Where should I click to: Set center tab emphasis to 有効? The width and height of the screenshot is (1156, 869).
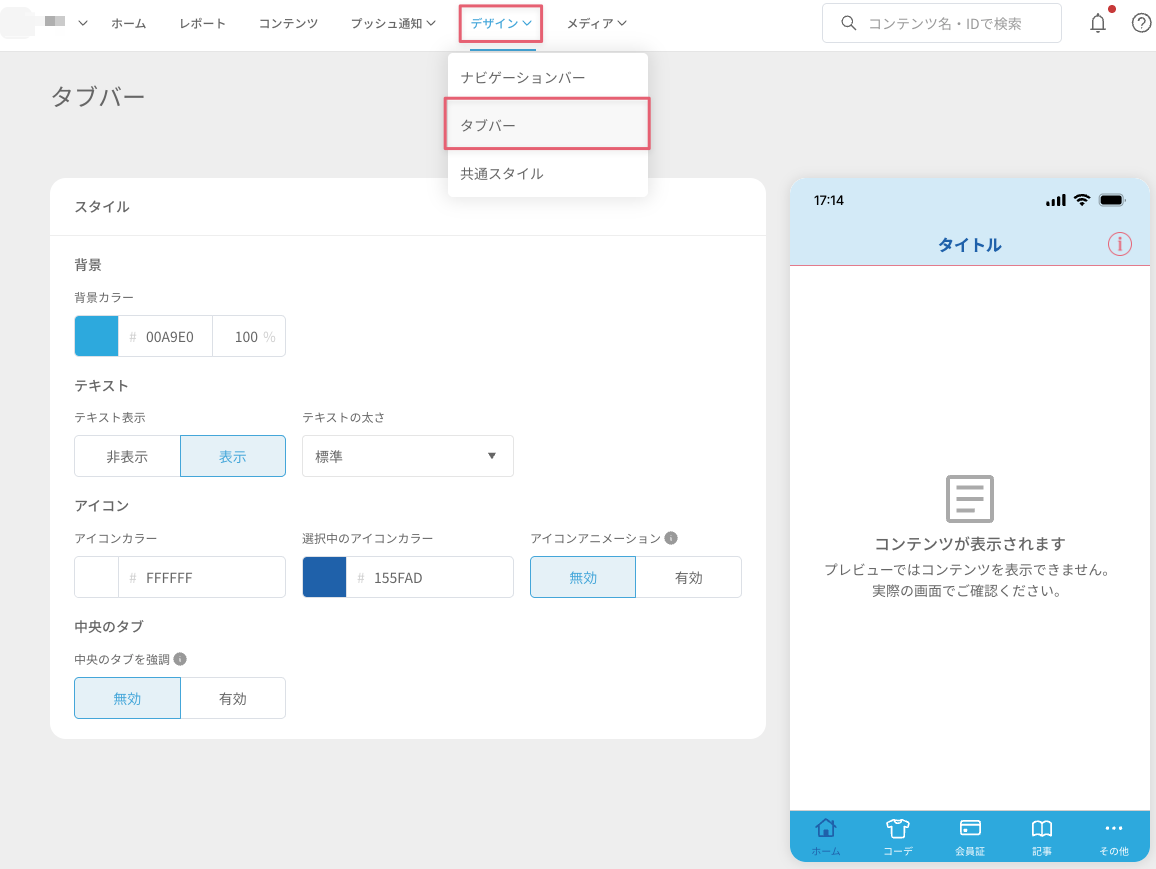pos(233,698)
